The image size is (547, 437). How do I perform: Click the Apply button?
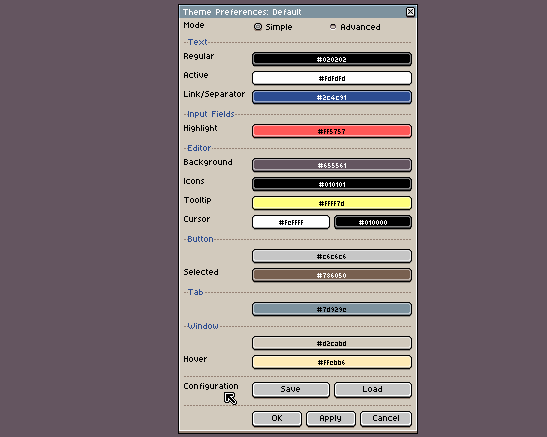331,419
